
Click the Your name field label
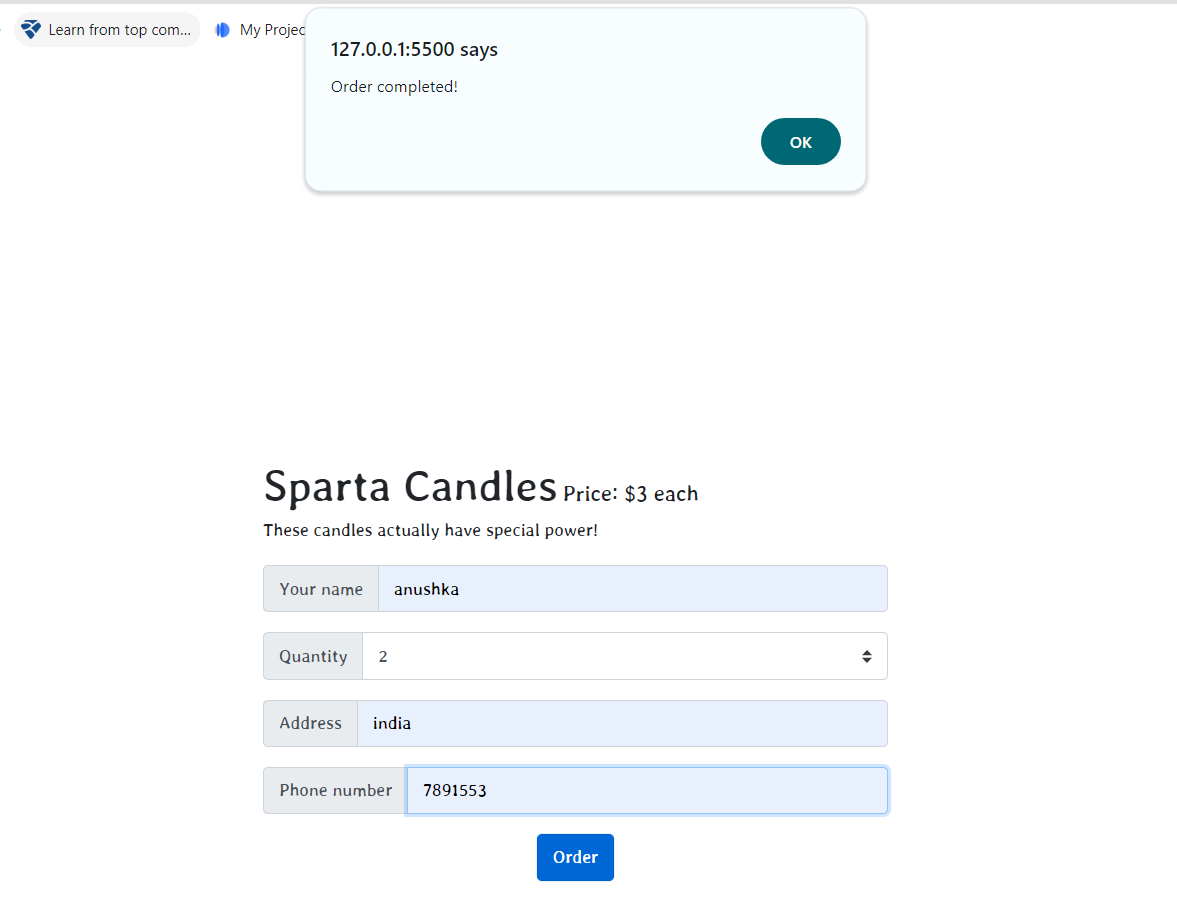pyautogui.click(x=320, y=589)
